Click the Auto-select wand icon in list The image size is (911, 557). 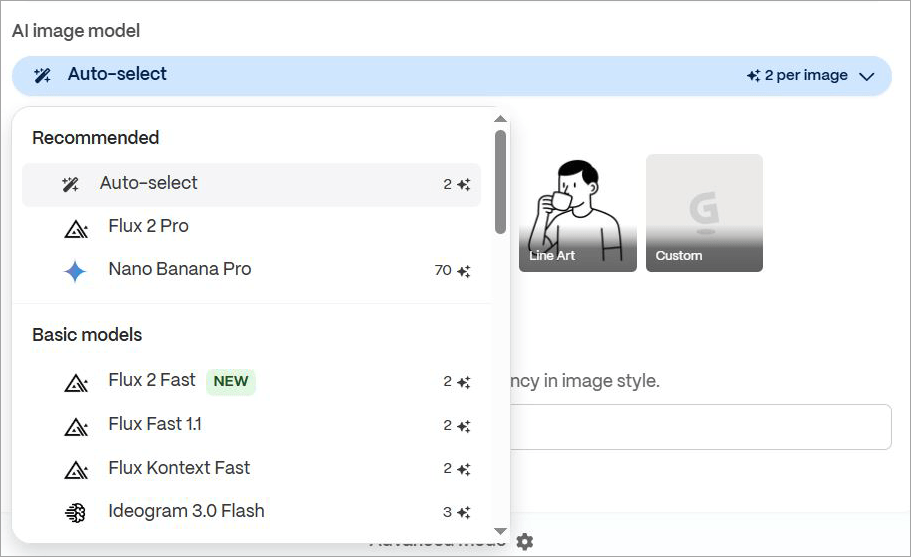tap(70, 185)
